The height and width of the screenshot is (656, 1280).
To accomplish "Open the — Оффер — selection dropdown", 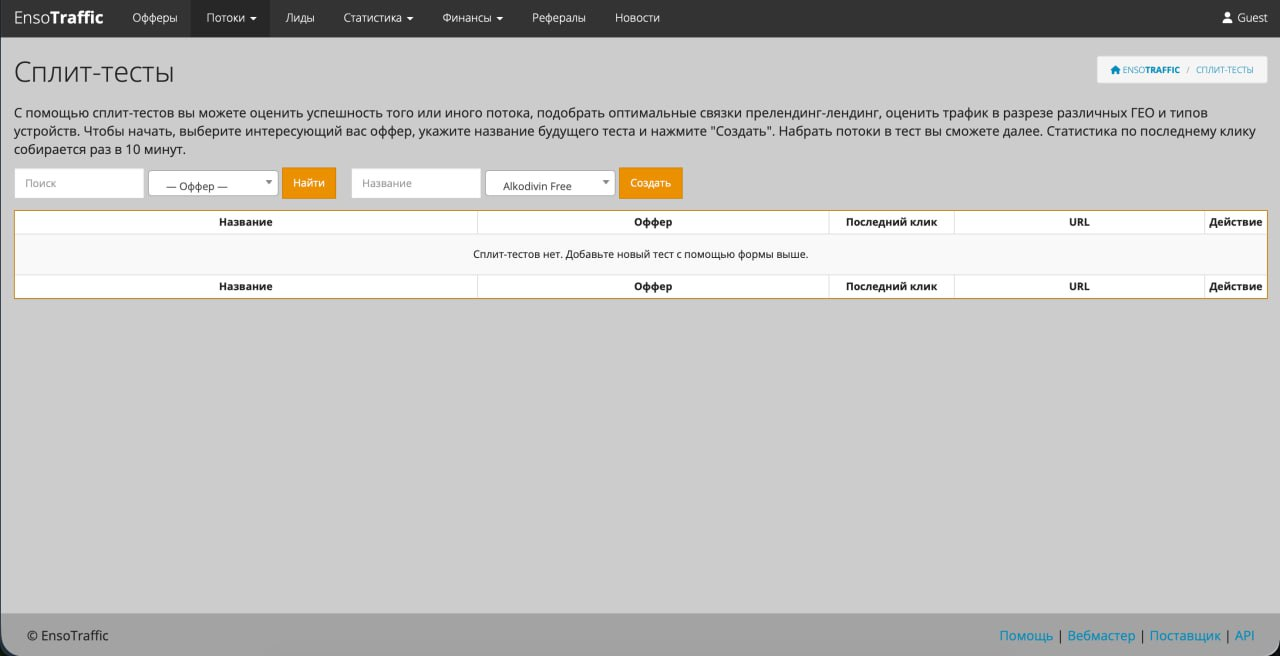I will pyautogui.click(x=212, y=182).
